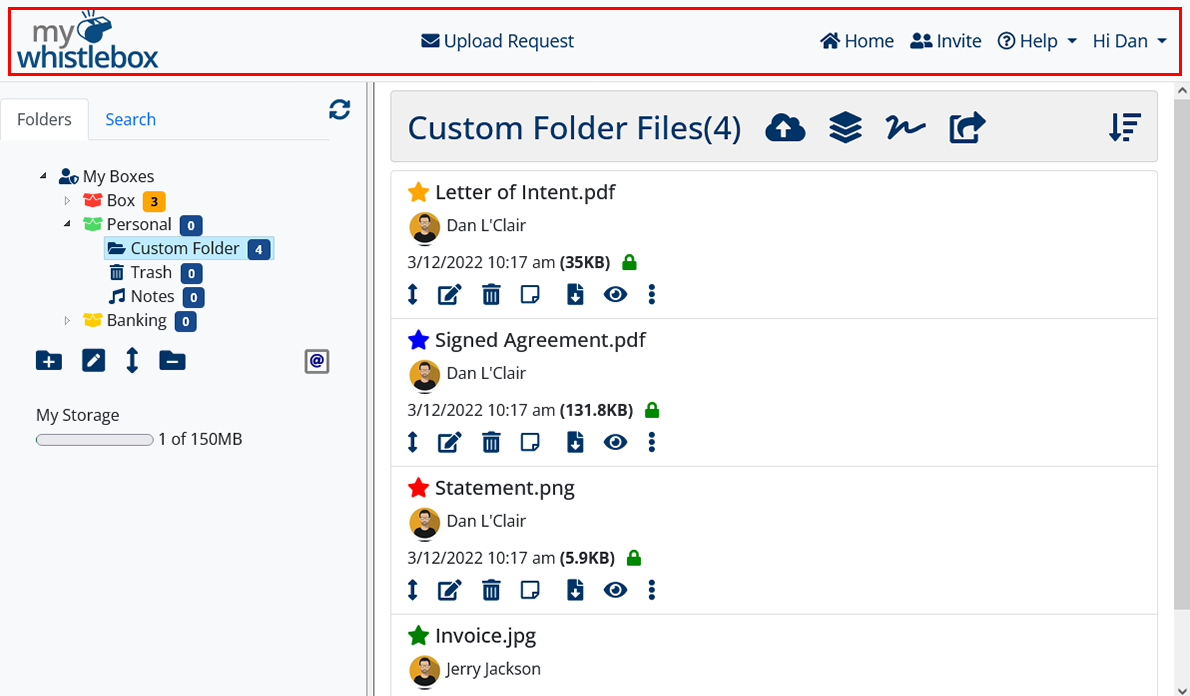The image size is (1190, 696).
Task: Expand the Box folder tree arrow
Action: click(x=68, y=201)
